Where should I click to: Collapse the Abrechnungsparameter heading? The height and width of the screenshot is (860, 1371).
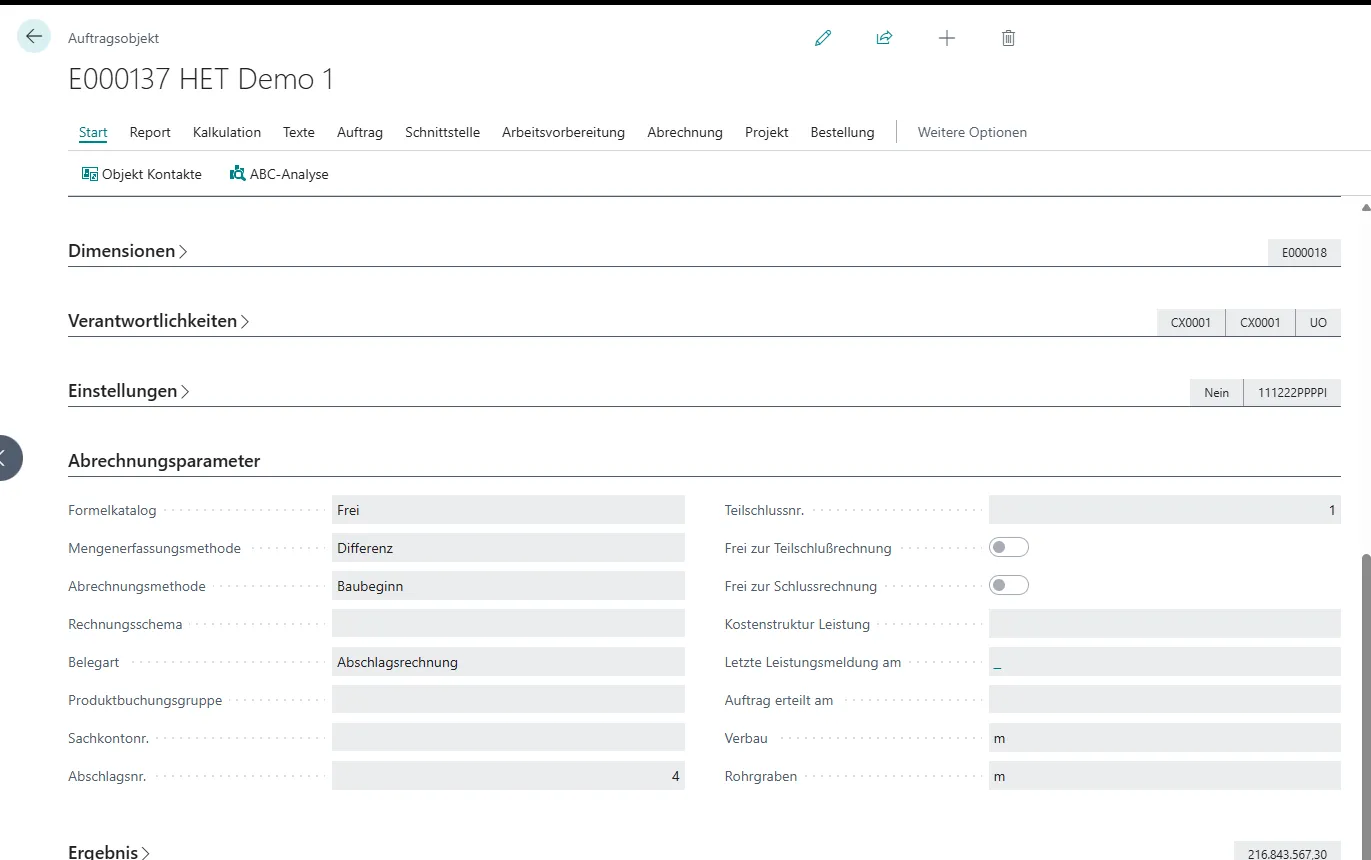[x=164, y=461]
